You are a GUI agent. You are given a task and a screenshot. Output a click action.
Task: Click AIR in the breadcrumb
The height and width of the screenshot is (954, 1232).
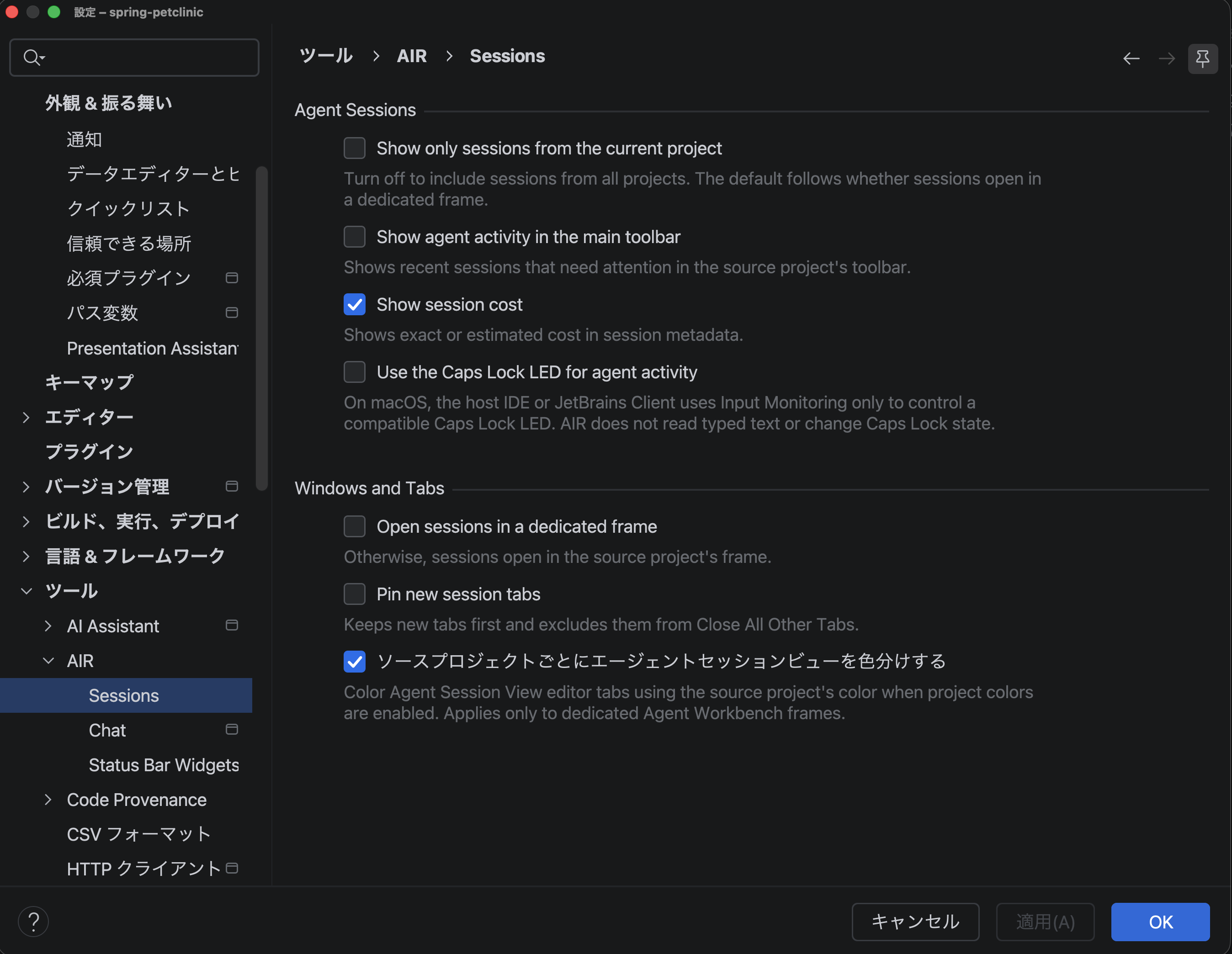(412, 56)
